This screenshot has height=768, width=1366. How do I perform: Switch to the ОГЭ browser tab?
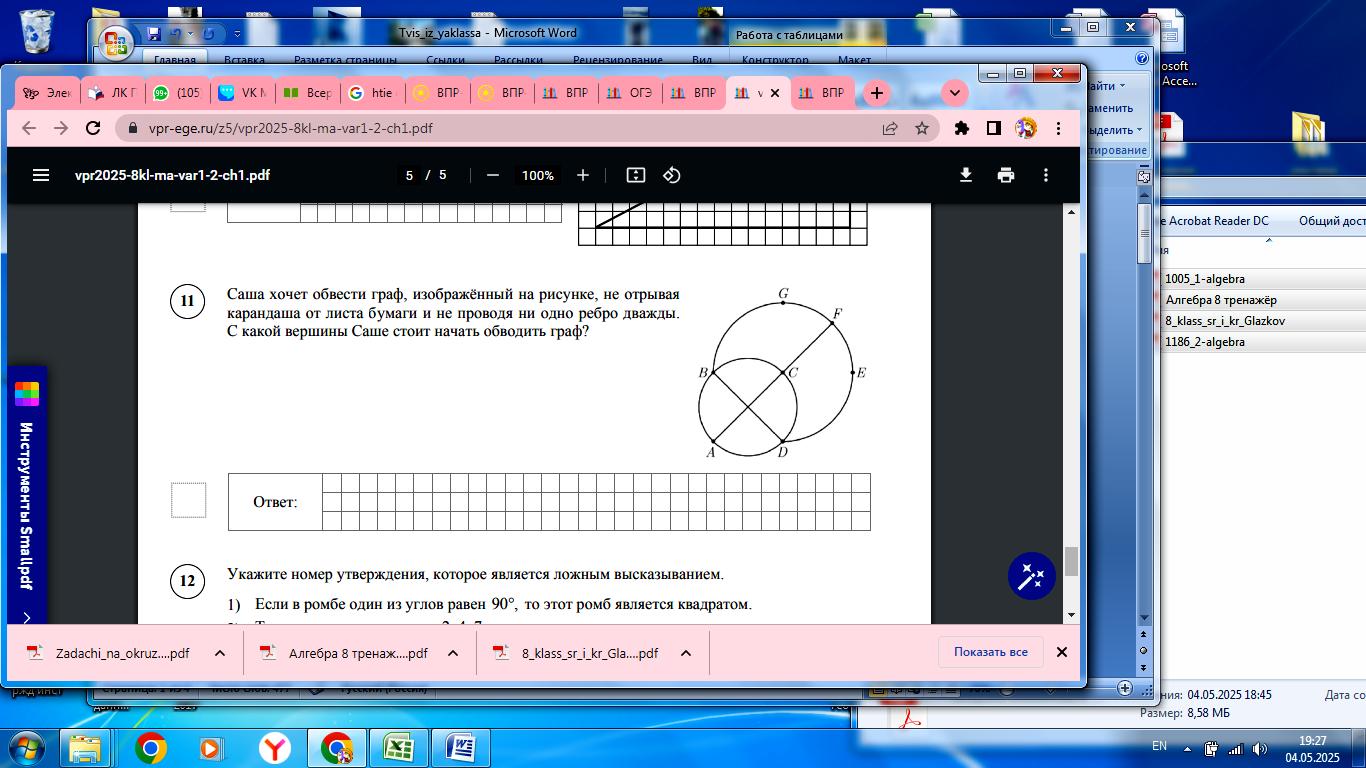click(x=630, y=93)
